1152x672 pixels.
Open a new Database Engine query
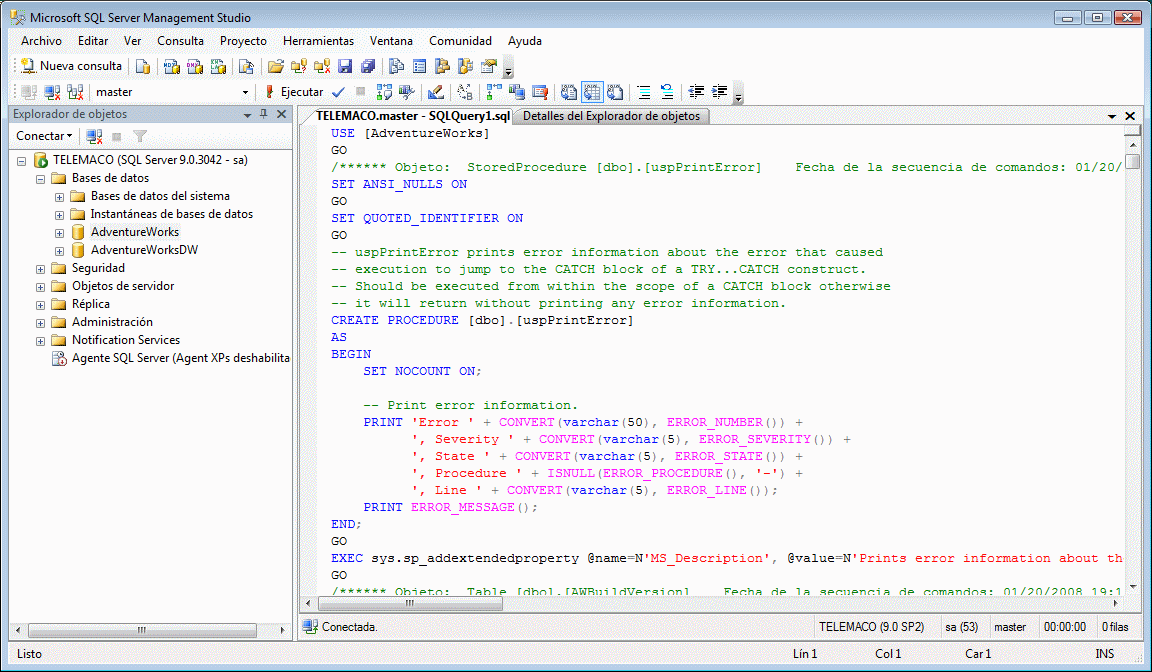143,67
